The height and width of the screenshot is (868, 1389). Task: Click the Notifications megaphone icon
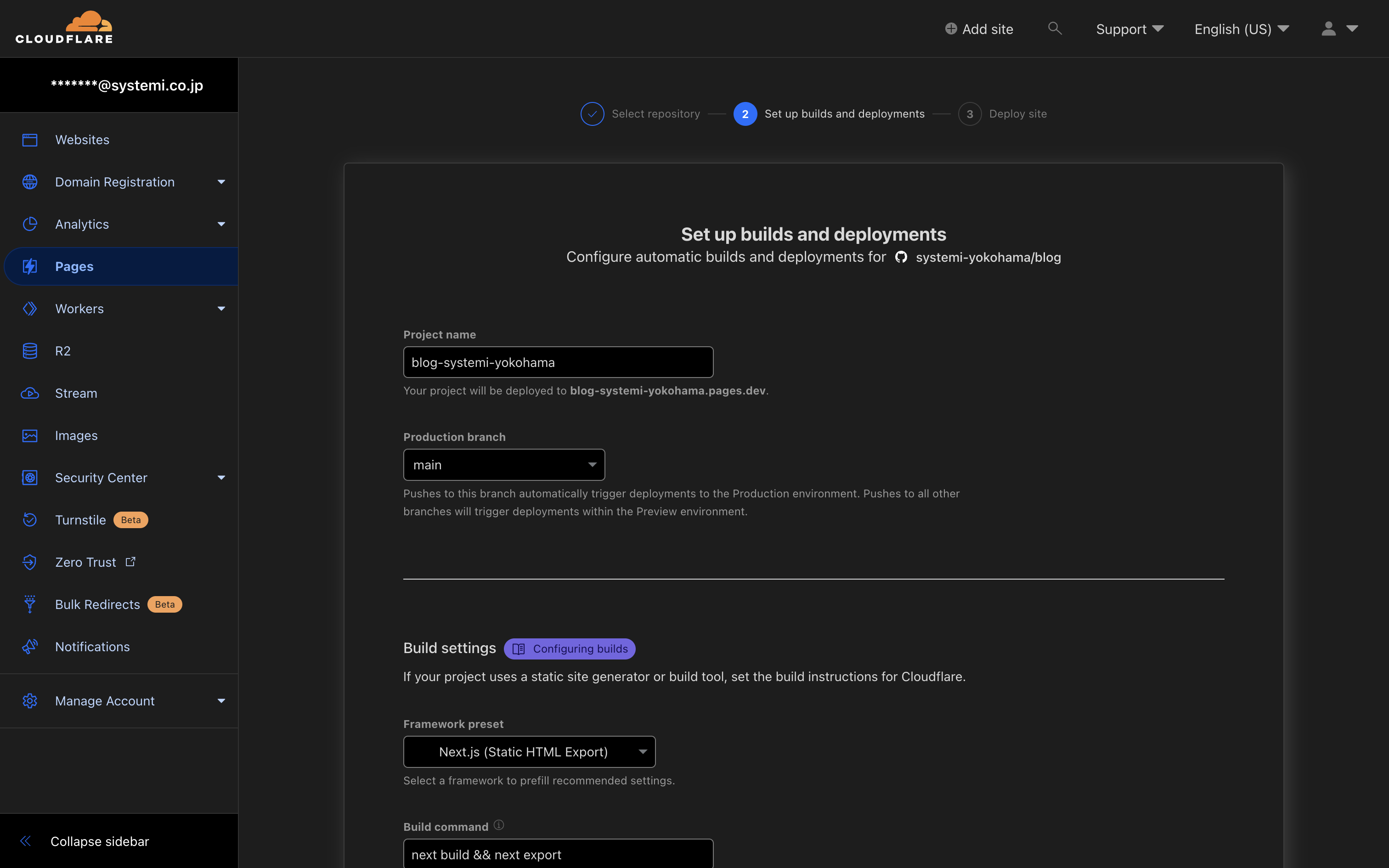[x=30, y=647]
